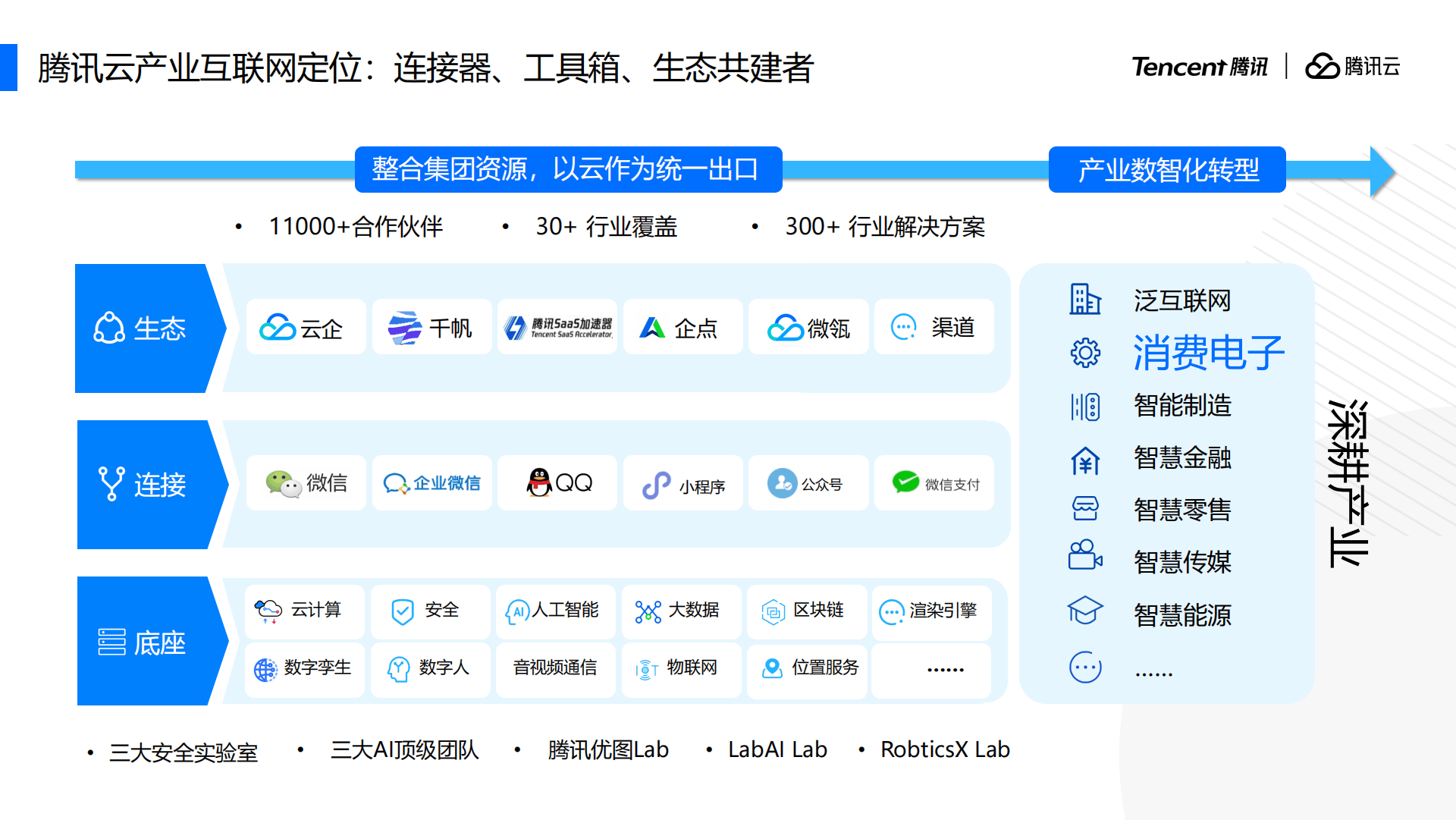1456x820 pixels.
Task: Click the 安全 shield icon
Action: point(402,611)
